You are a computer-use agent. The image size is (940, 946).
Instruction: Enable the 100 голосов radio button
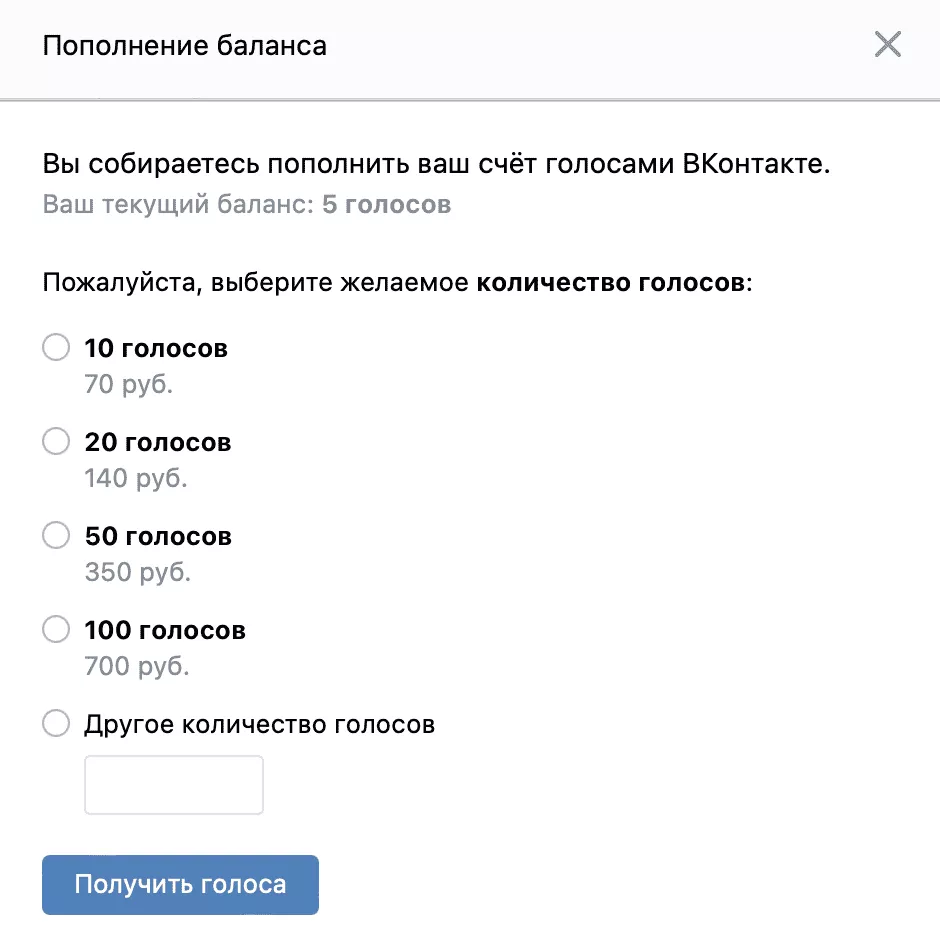(x=56, y=630)
